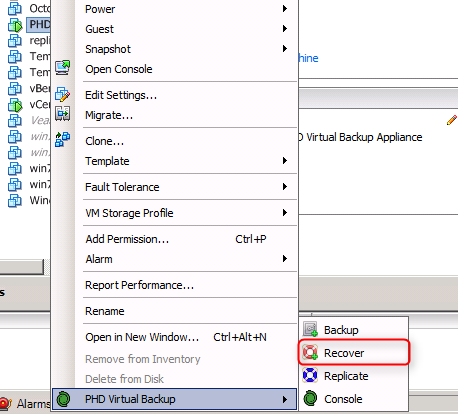The image size is (458, 415).
Task: Open the Snapshot menu entry
Action: [x=174, y=49]
